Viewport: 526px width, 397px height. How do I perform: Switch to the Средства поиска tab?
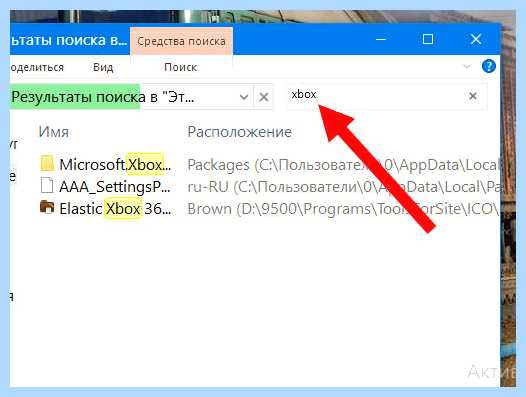click(181, 41)
